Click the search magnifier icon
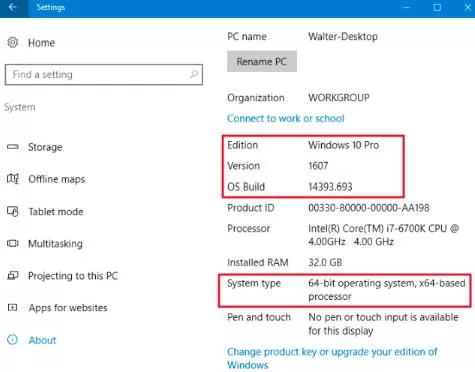Image resolution: width=475 pixels, height=372 pixels. 194,74
